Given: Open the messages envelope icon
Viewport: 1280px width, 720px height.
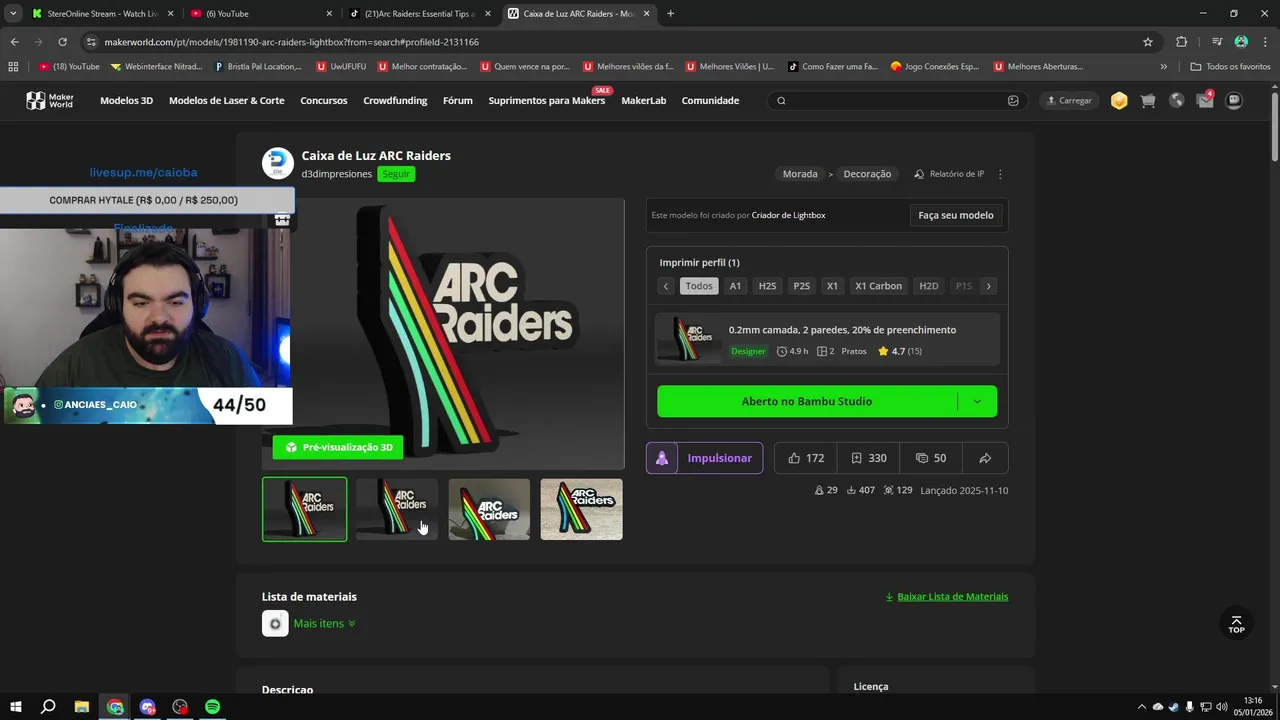Looking at the screenshot, I should 1205,100.
